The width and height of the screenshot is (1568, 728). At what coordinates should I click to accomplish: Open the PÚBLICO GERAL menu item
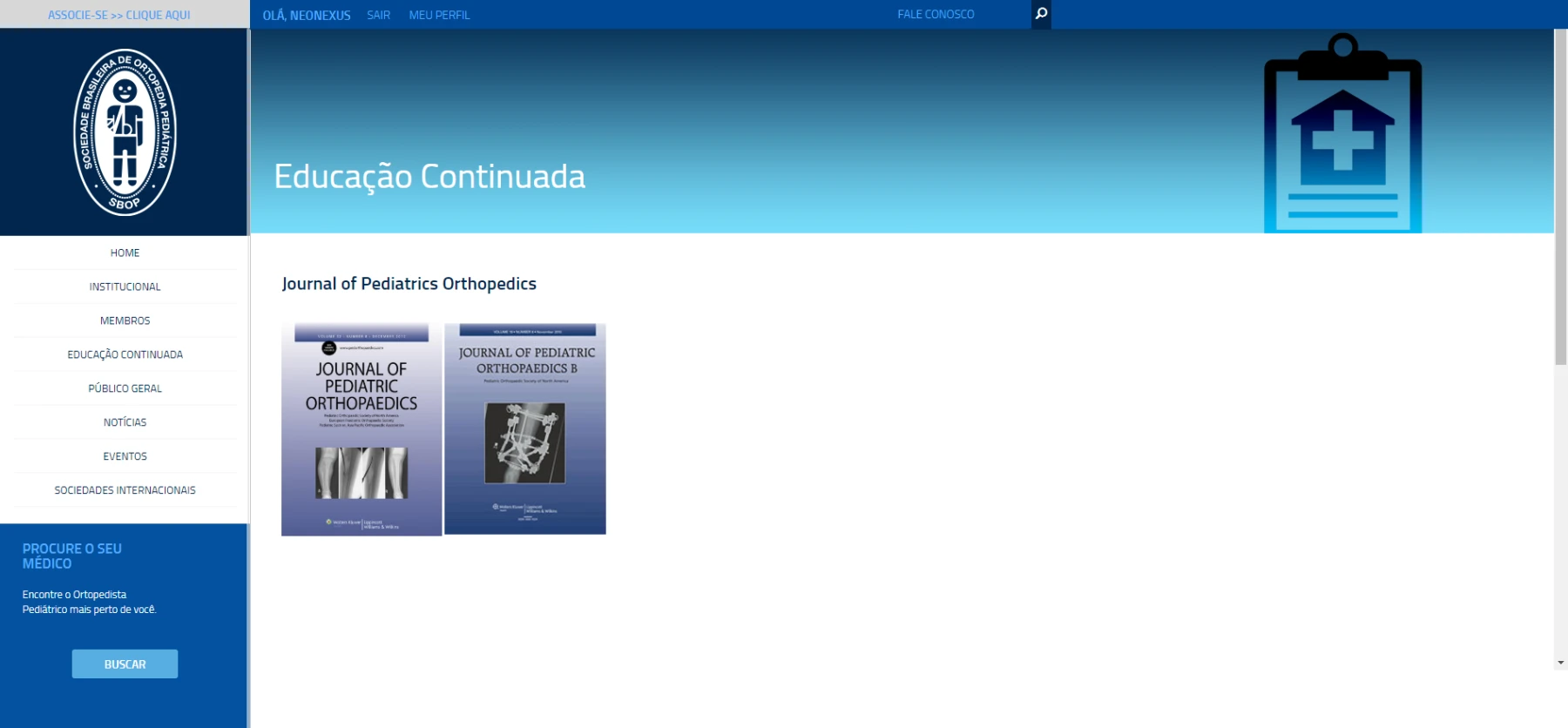[125, 388]
